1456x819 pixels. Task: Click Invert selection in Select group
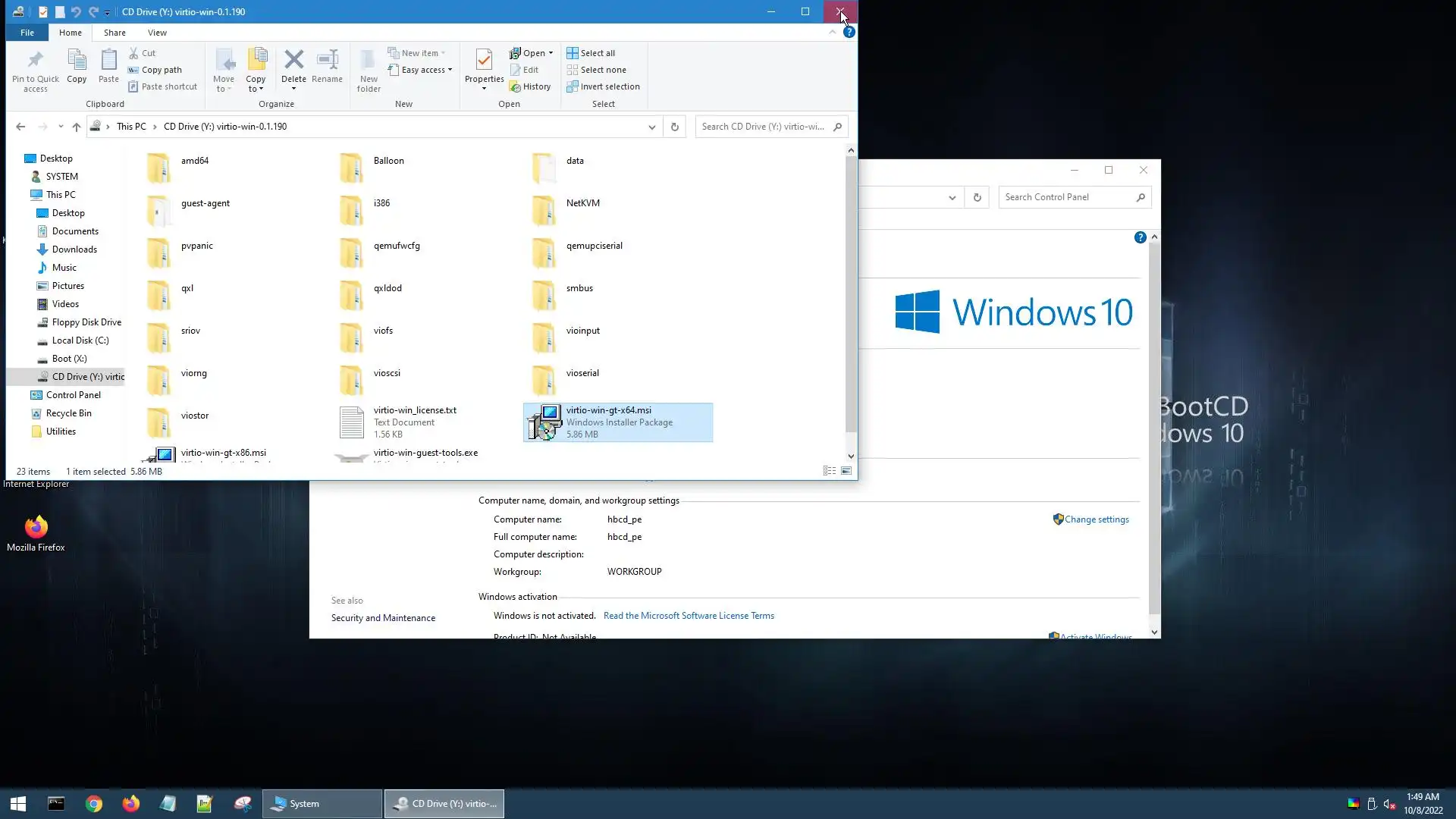click(x=604, y=86)
